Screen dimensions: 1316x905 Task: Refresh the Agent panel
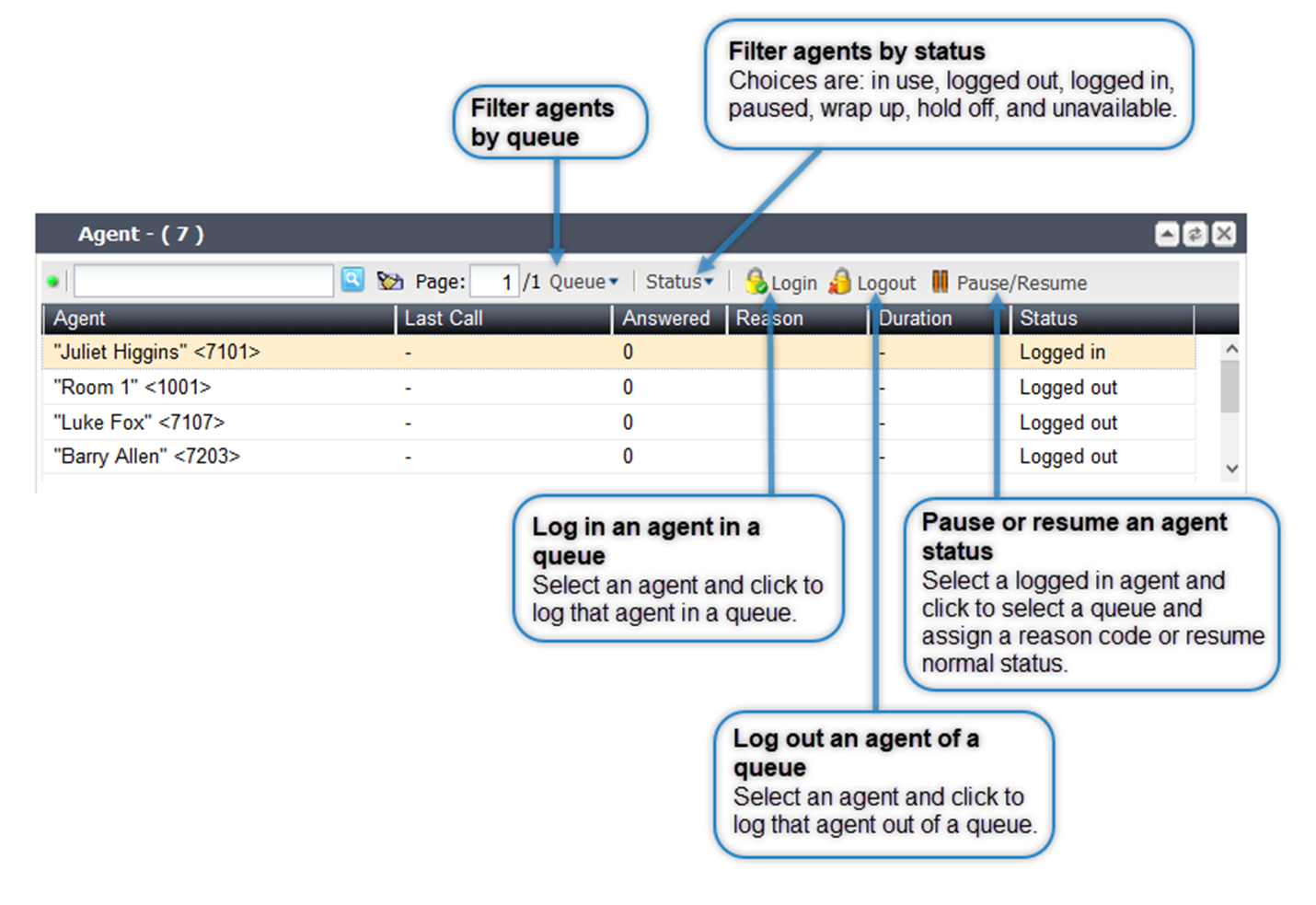click(1195, 234)
